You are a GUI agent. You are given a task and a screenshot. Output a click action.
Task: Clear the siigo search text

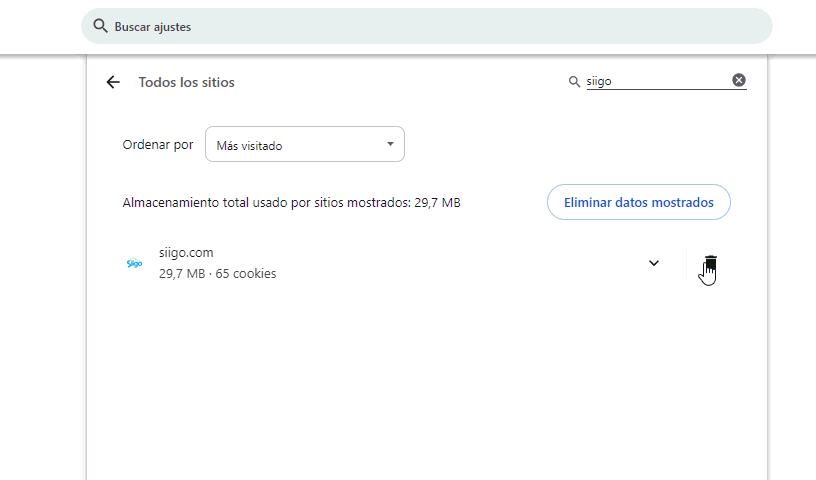[x=739, y=80]
